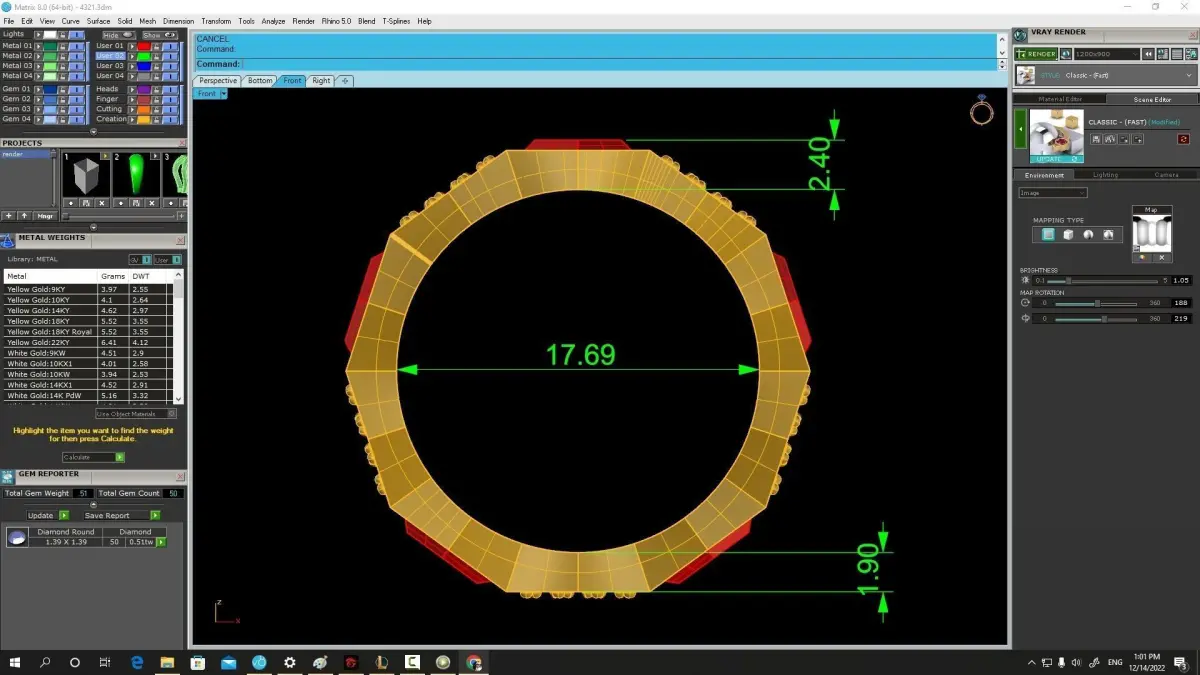Close the Metal Weights panel

180,240
